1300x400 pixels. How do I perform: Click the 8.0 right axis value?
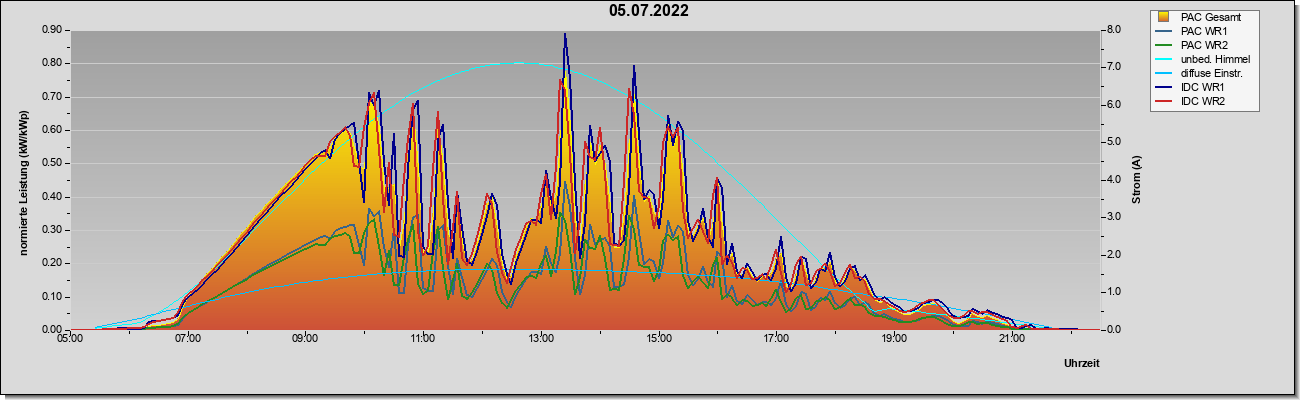1113,30
